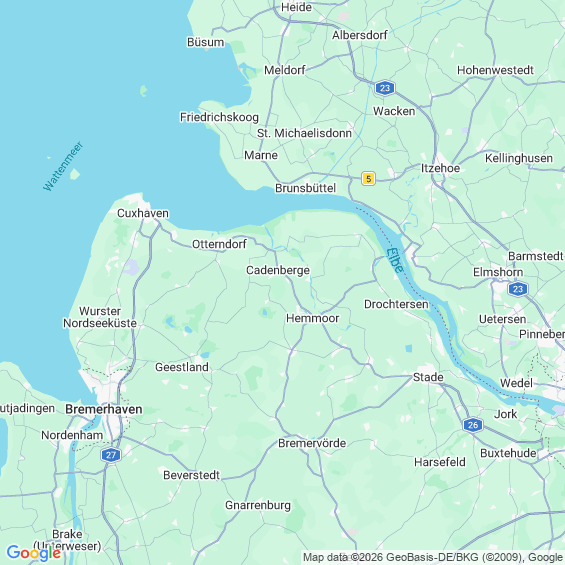Click the A23 shield near Wacken

tap(385, 88)
